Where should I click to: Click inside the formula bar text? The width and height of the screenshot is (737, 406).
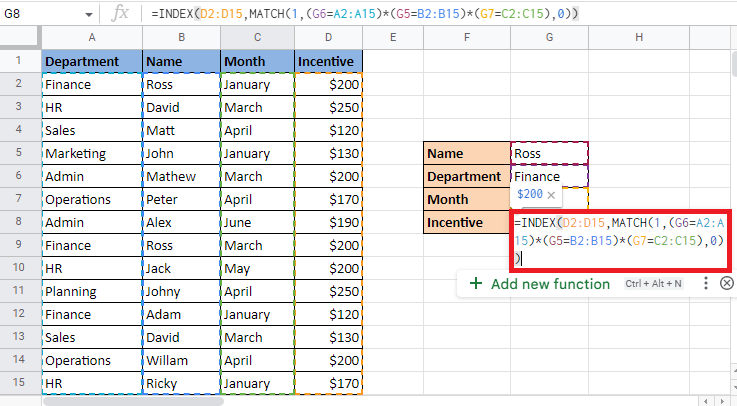pos(400,13)
